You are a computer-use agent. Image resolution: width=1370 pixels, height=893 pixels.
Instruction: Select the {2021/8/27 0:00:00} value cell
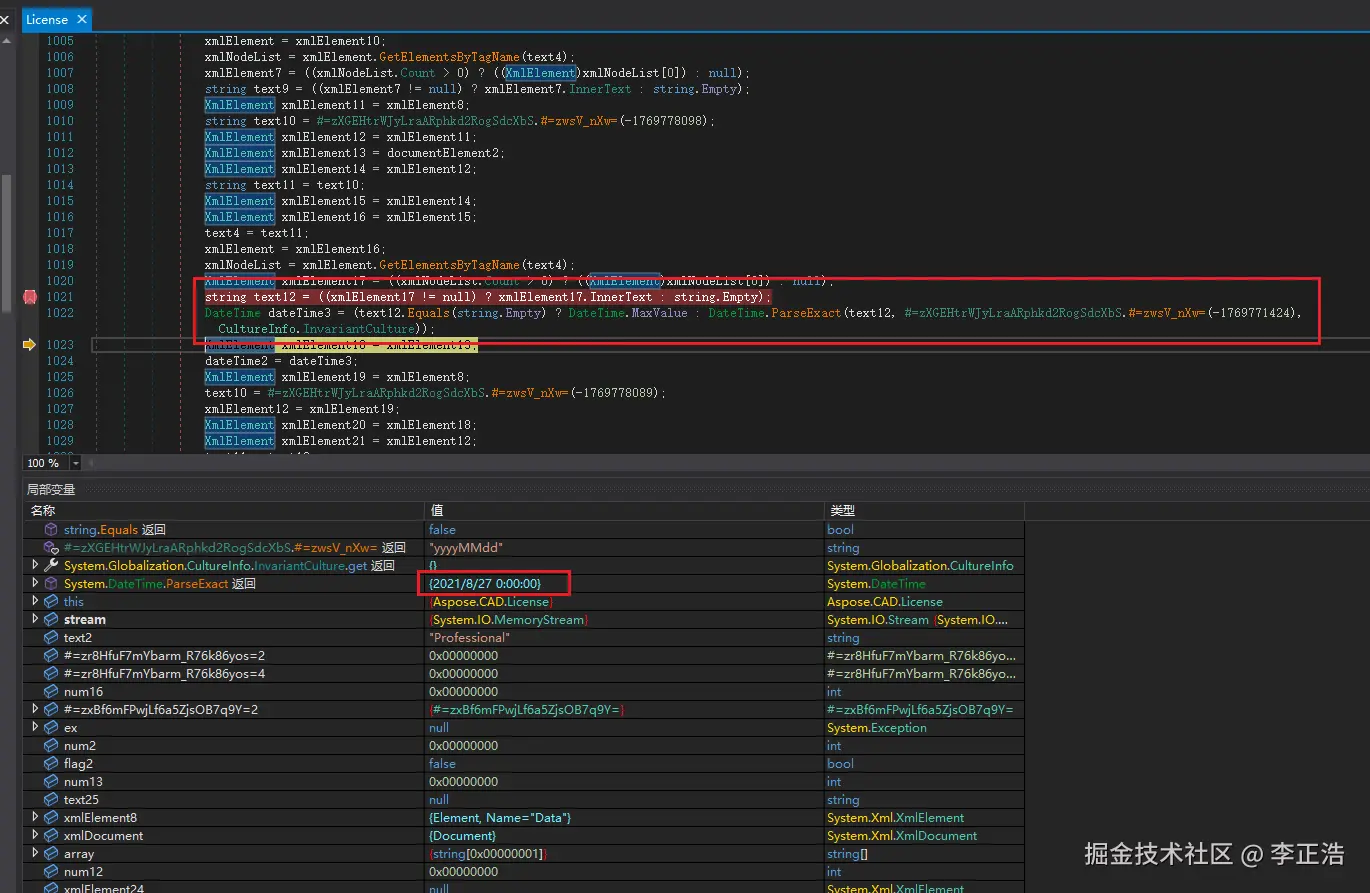point(485,584)
